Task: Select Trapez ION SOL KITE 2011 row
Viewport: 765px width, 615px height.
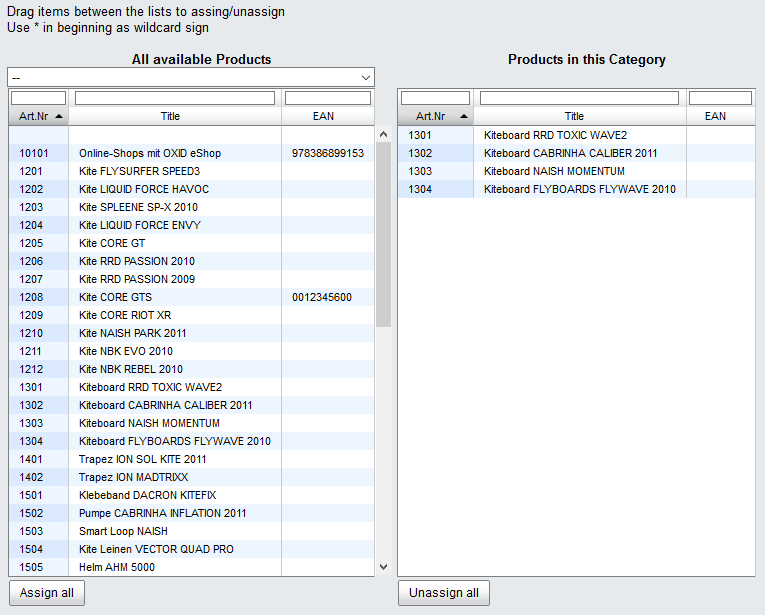Action: (x=191, y=460)
